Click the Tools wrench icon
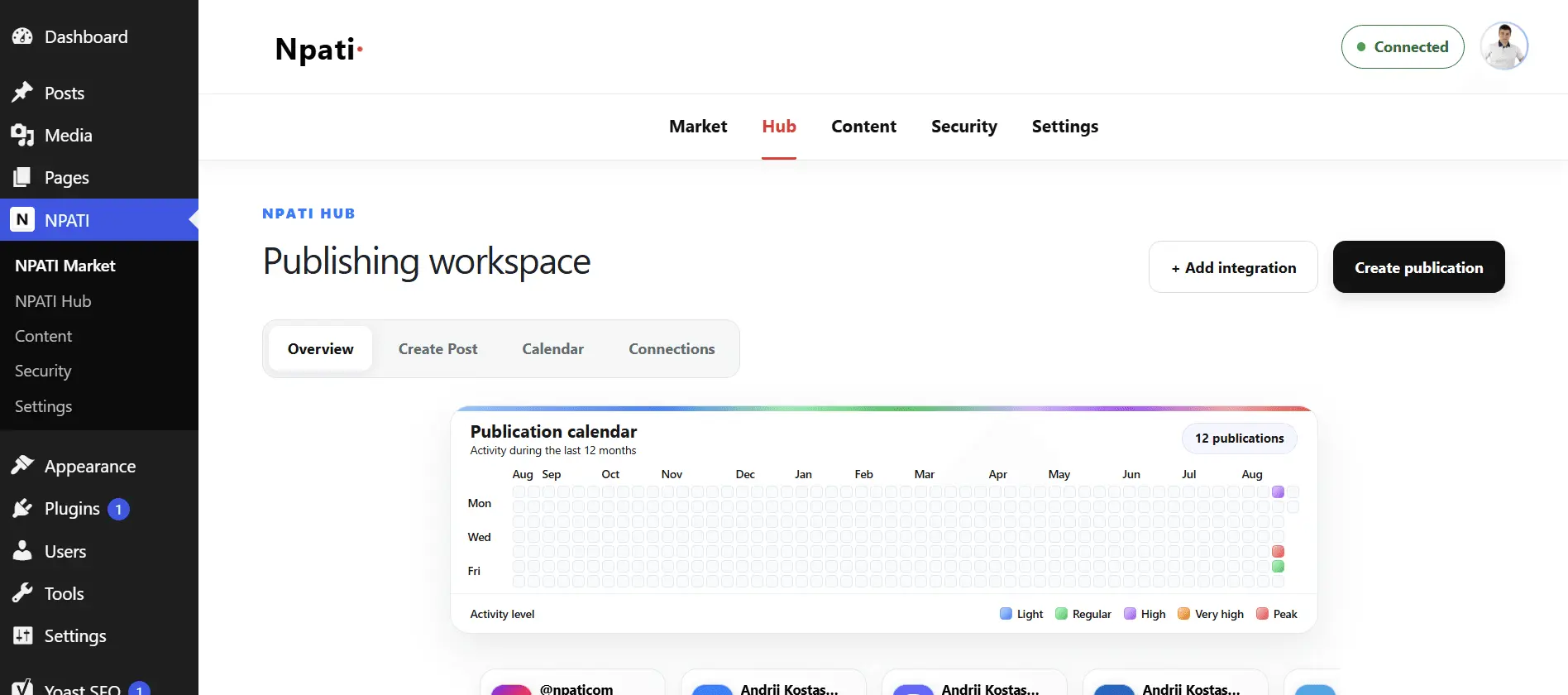The height and width of the screenshot is (695, 1568). click(x=22, y=593)
